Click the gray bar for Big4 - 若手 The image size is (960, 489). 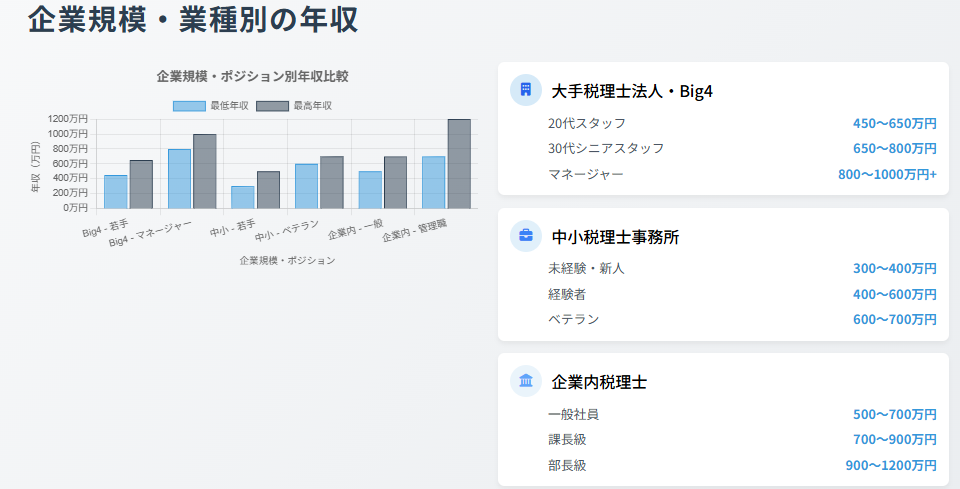tap(141, 184)
